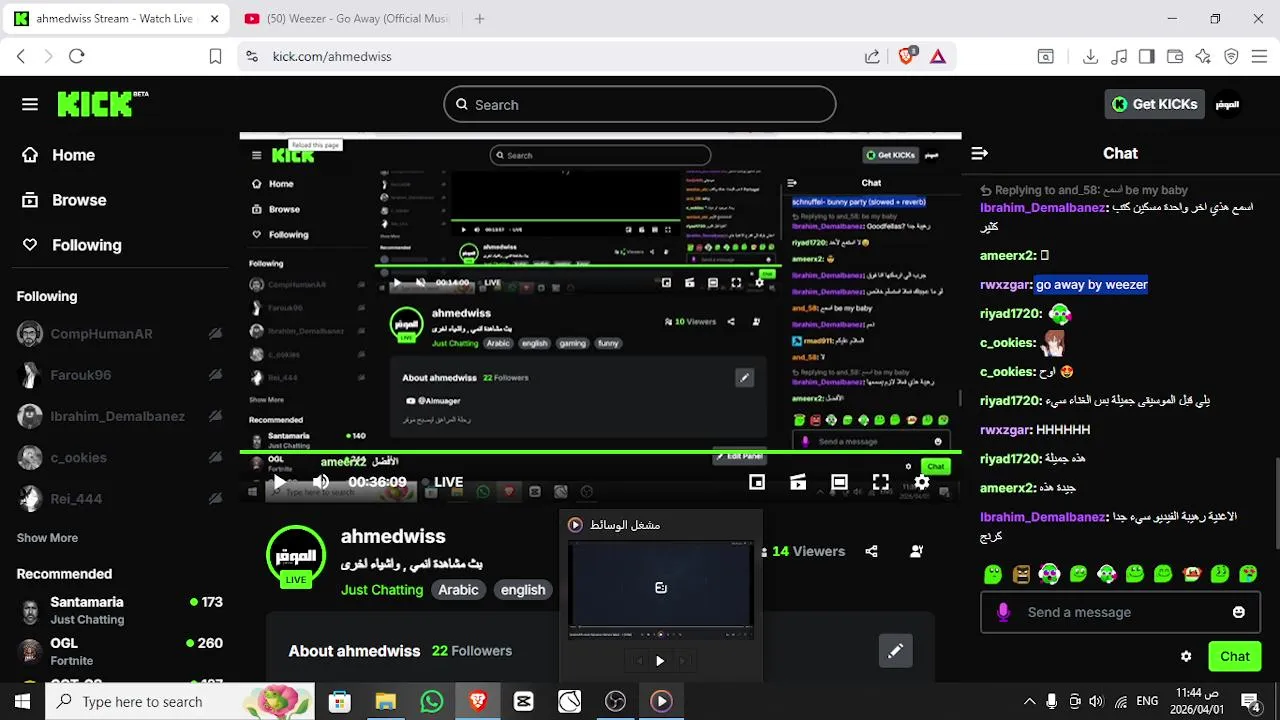The height and width of the screenshot is (720, 1280).
Task: Click the highlighted 'go away by weezer' message
Action: tap(1091, 285)
